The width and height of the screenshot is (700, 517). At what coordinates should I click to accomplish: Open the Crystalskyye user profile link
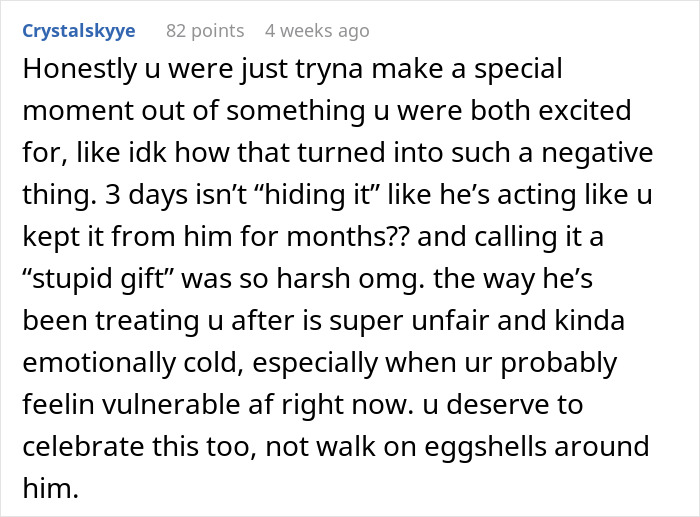pos(79,31)
